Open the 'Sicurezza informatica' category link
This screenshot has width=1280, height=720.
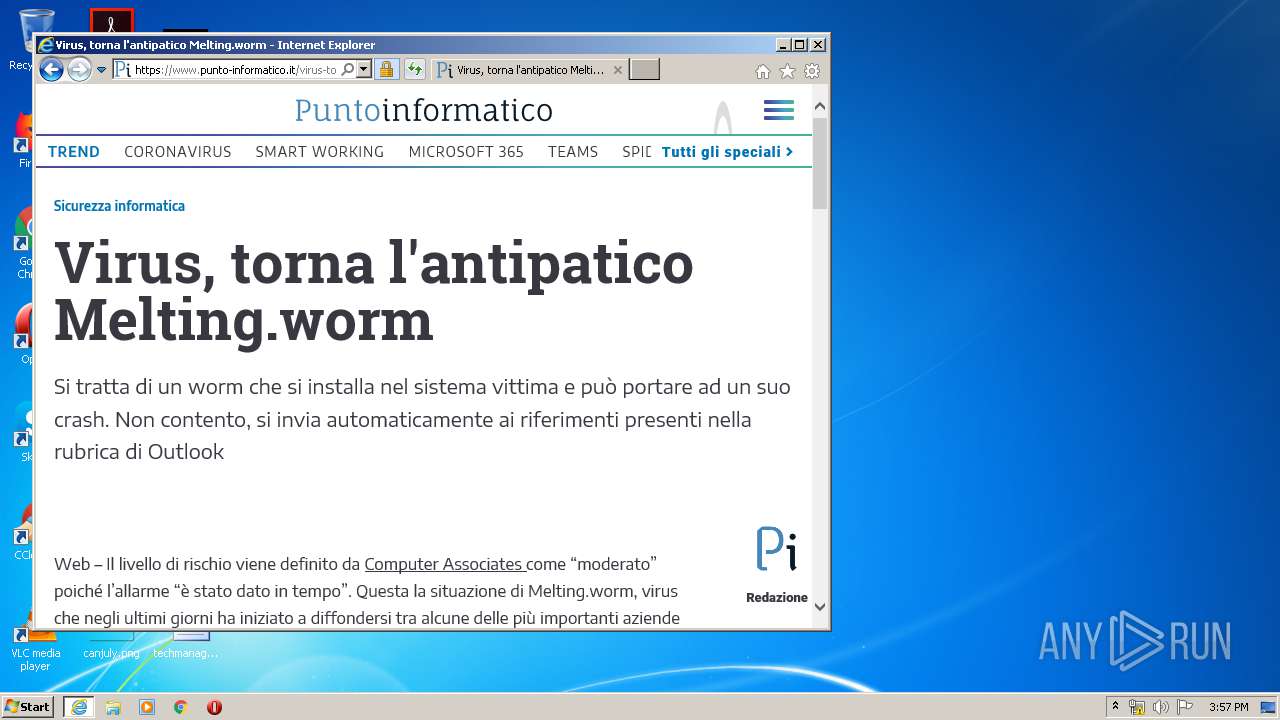pos(119,206)
